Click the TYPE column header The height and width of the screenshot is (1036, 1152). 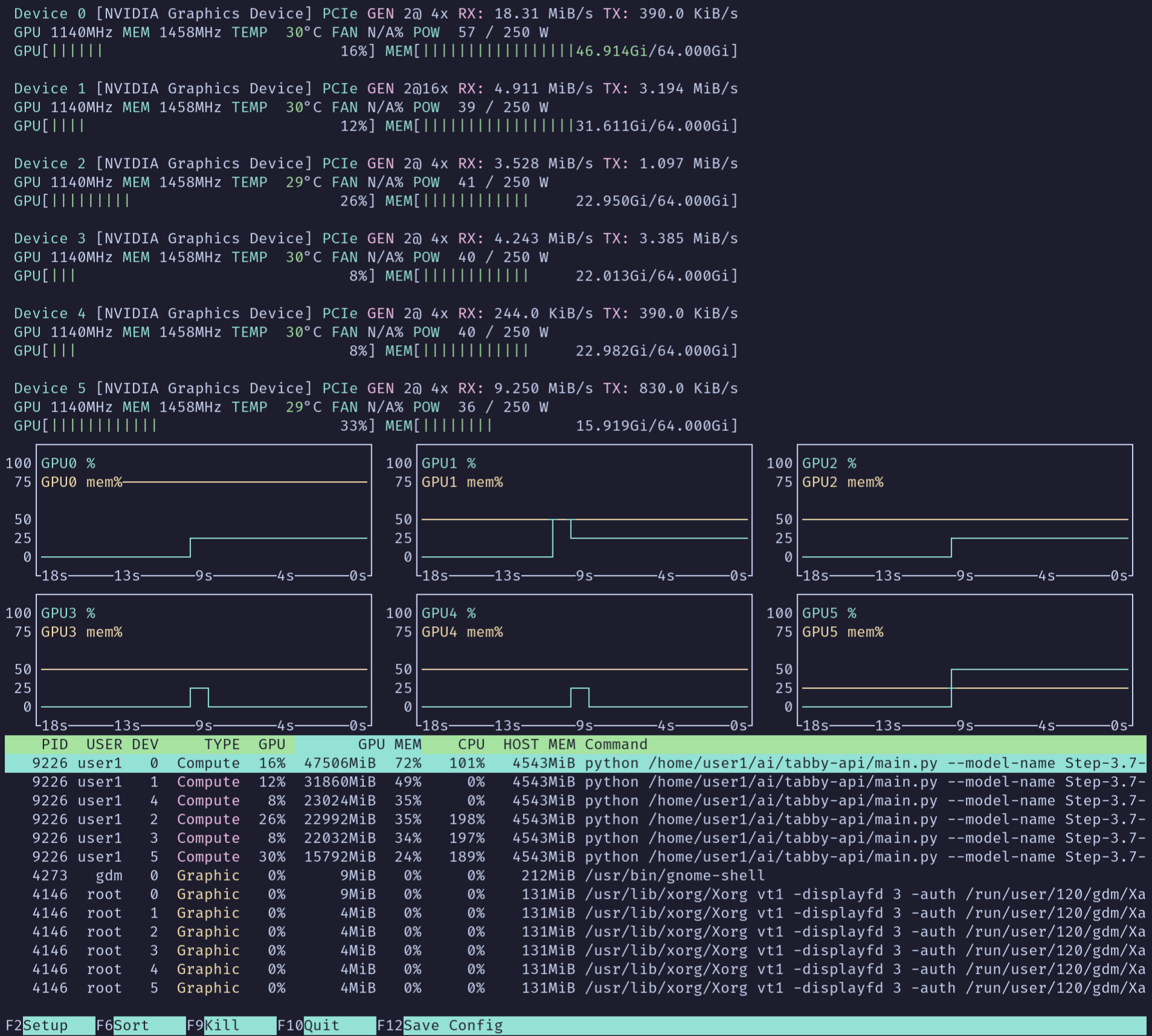222,744
